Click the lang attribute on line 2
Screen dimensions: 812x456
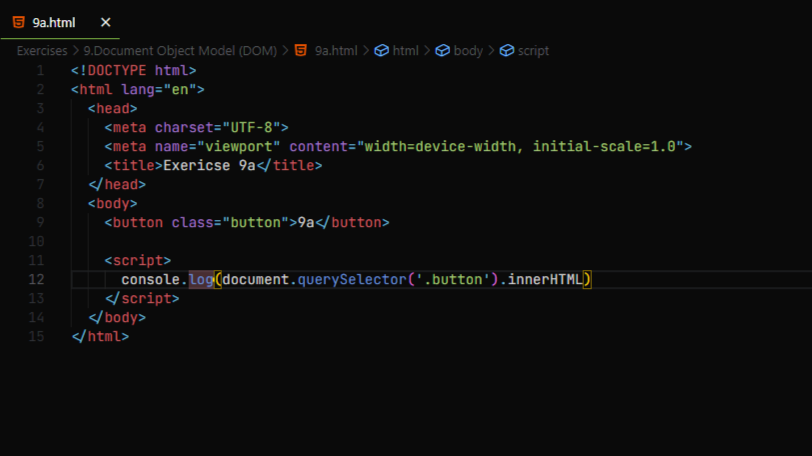pyautogui.click(x=138, y=90)
